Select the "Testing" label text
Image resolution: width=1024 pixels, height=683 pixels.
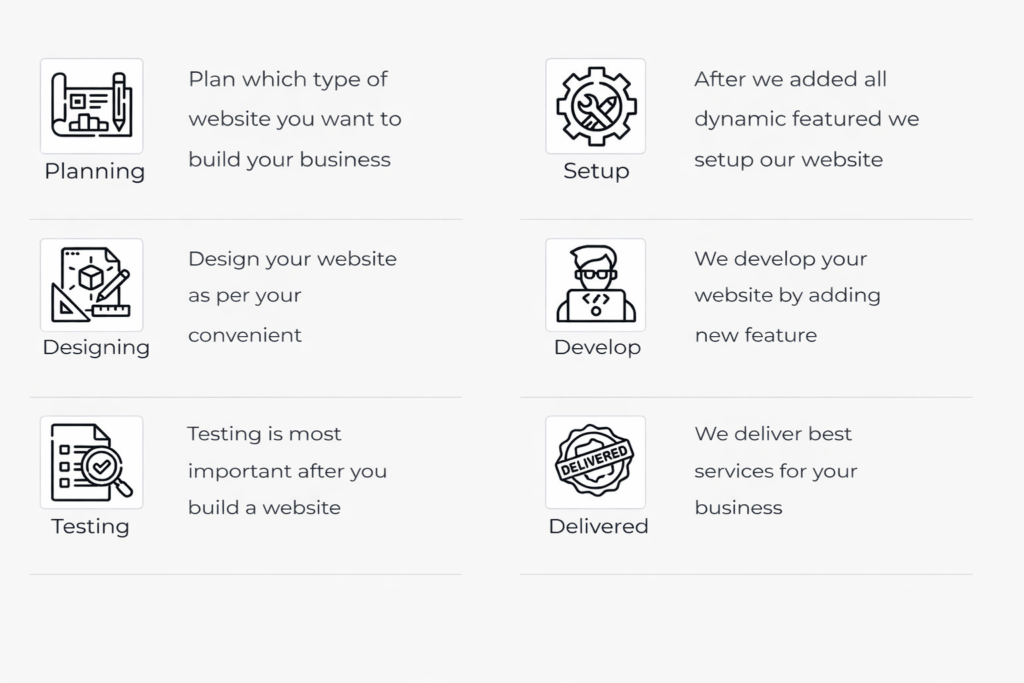coord(90,526)
